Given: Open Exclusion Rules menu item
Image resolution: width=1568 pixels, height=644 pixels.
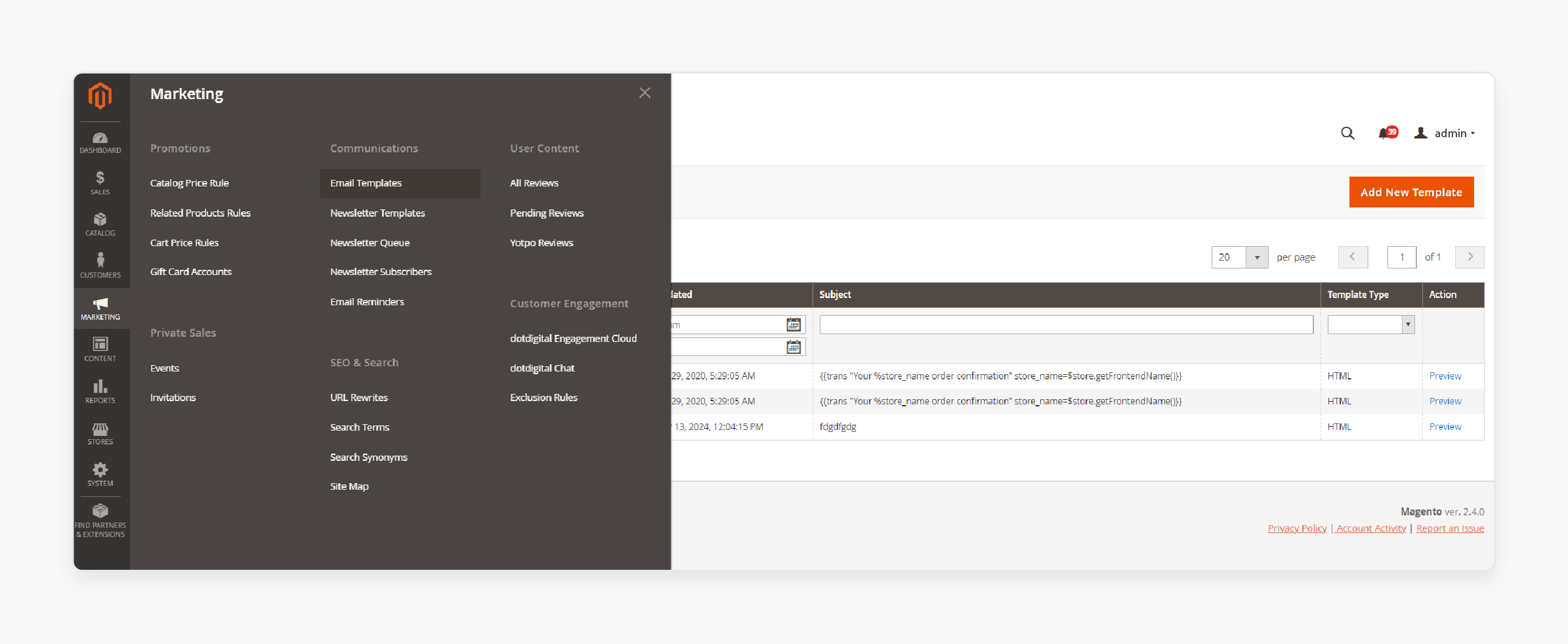Looking at the screenshot, I should click(x=543, y=398).
